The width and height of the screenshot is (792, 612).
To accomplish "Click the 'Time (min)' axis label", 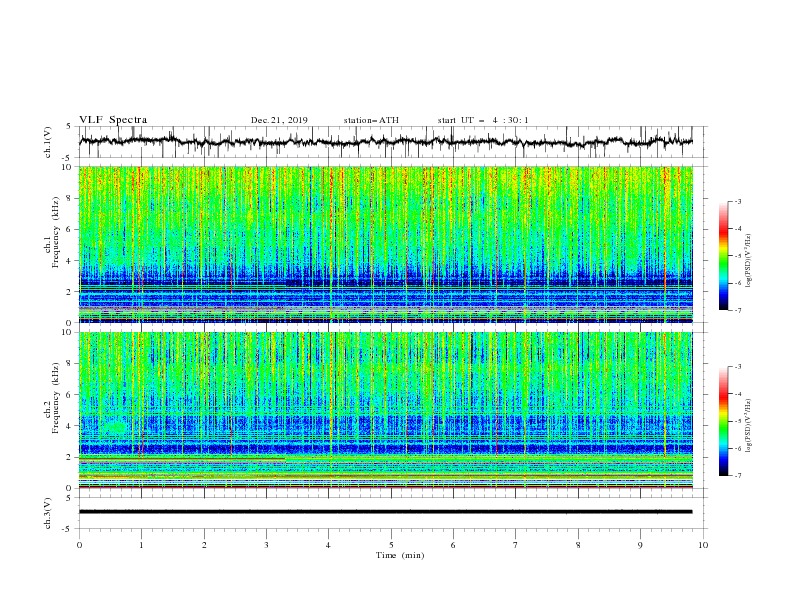I will pos(400,555).
